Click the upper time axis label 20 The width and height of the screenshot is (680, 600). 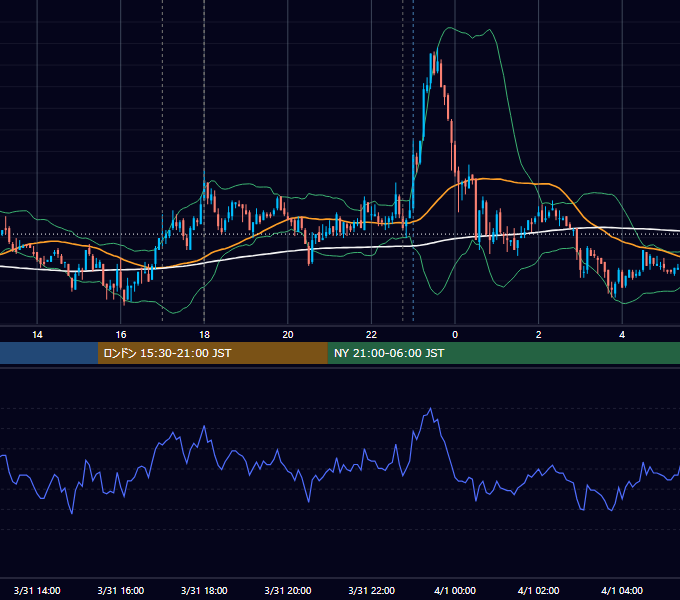click(x=288, y=335)
